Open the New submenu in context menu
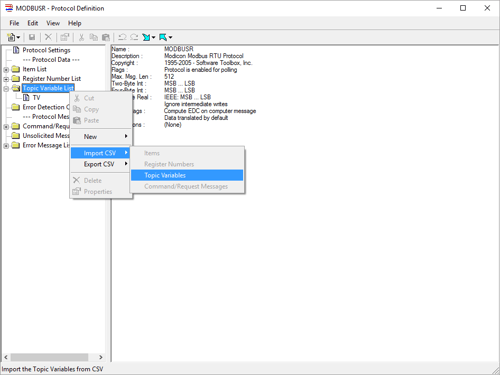Screen dimensions: 500x375 (101, 136)
